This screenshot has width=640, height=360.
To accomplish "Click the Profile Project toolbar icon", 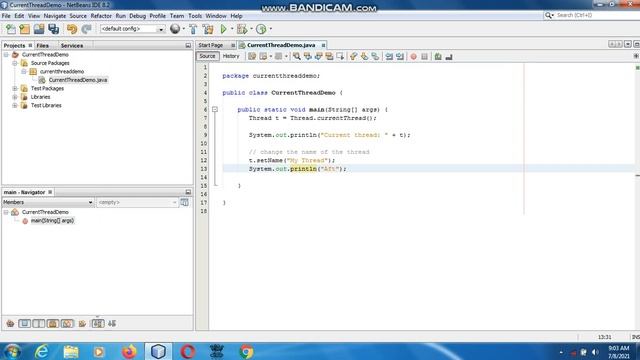I will tap(261, 29).
